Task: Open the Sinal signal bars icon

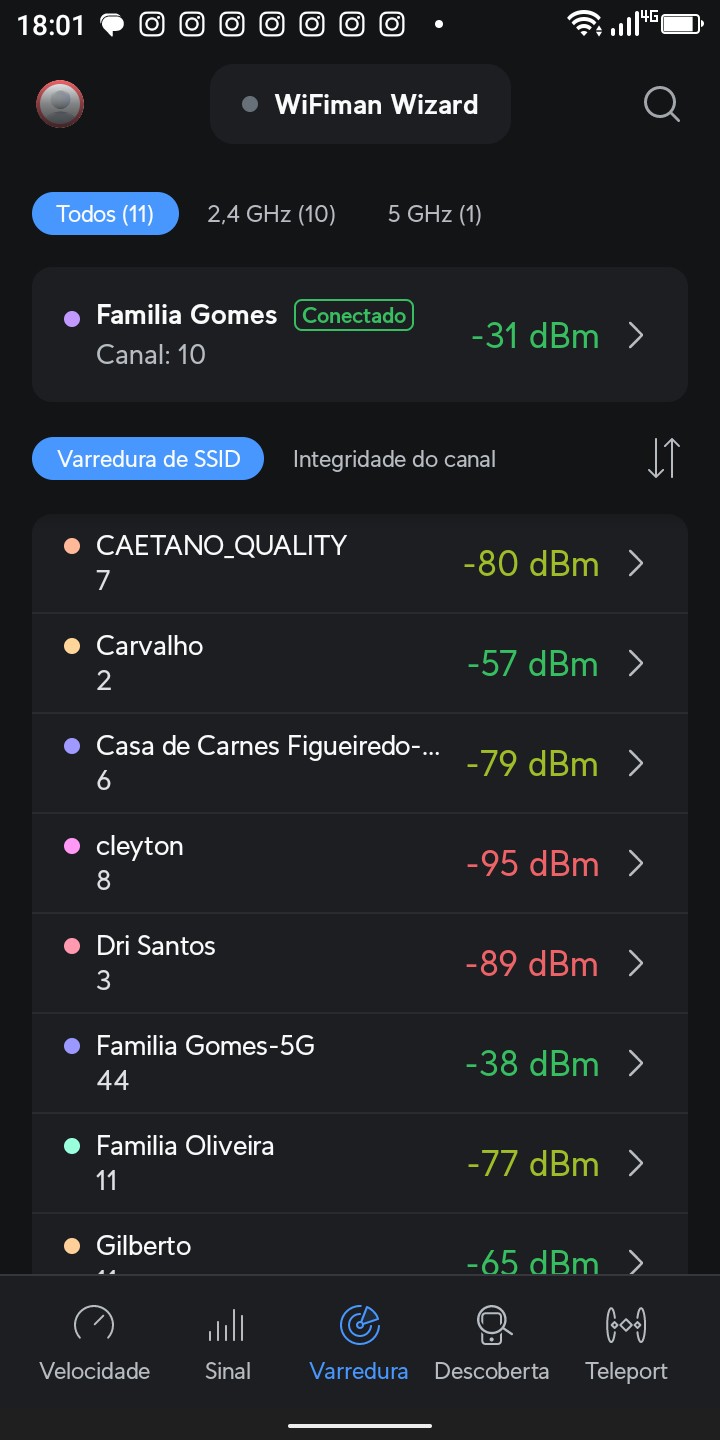Action: coord(227,1324)
